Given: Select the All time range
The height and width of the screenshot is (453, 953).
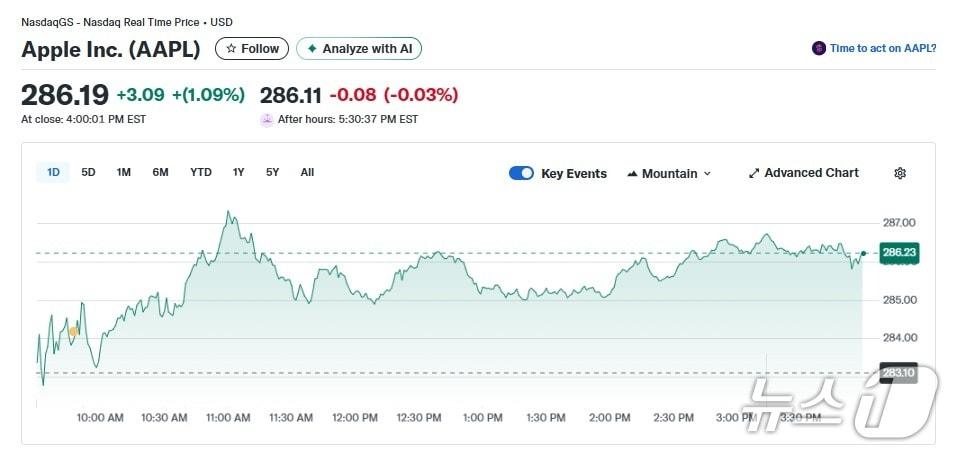Looking at the screenshot, I should pos(307,172).
